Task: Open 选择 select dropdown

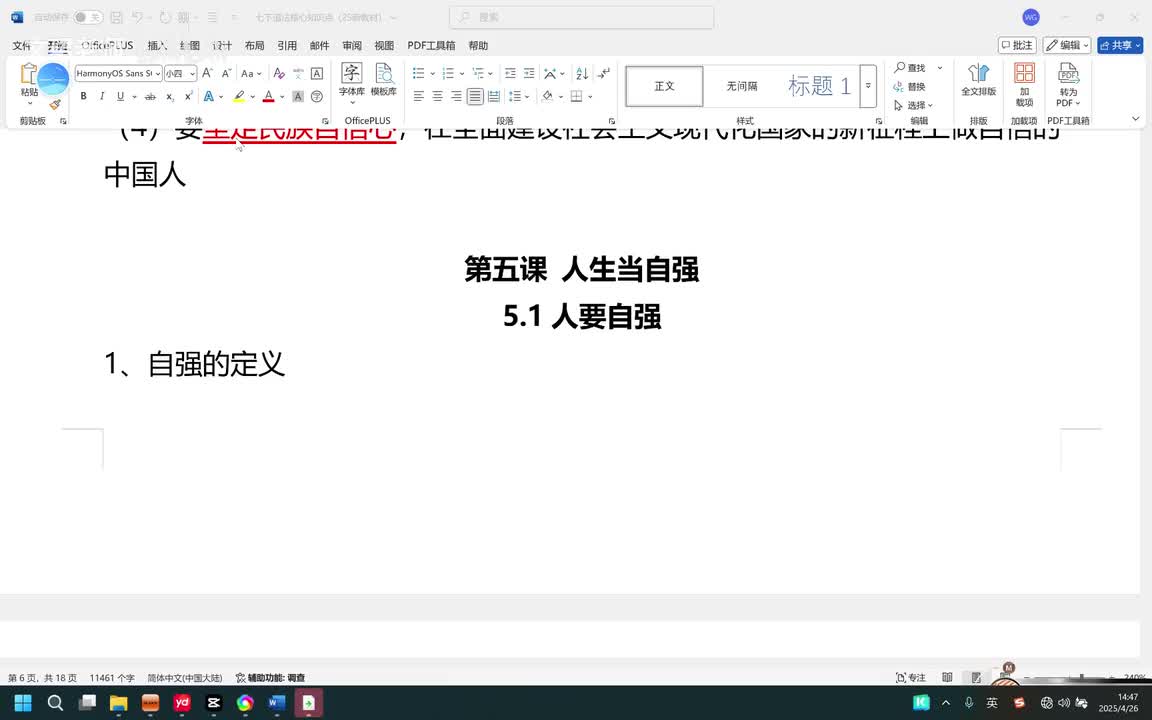Action: pyautogui.click(x=913, y=105)
